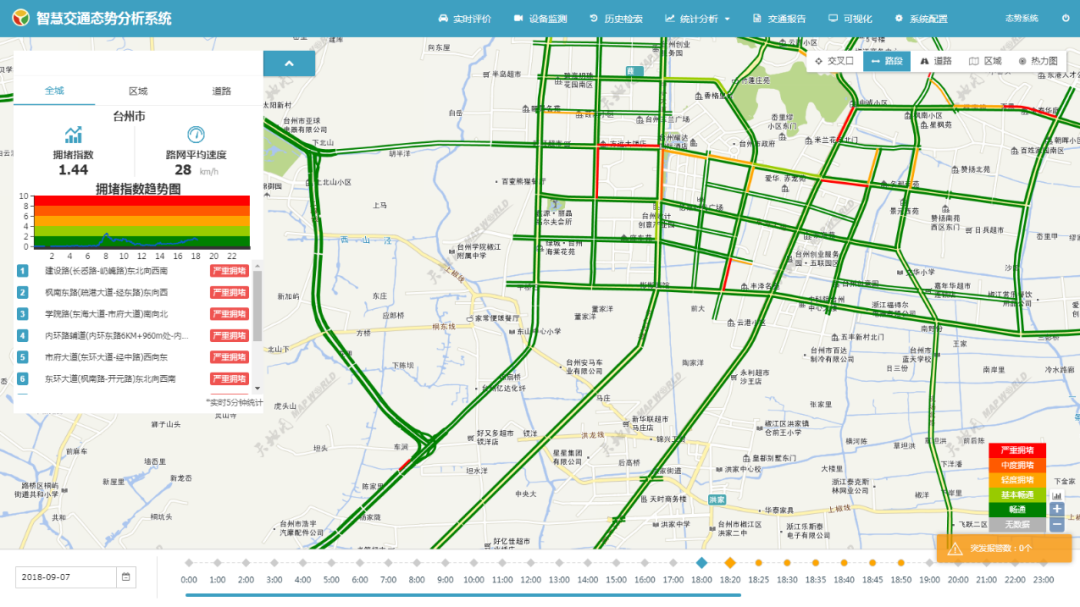Click 严重拥堵 tag on 市府大道 row
1080x607 pixels.
tap(229, 357)
